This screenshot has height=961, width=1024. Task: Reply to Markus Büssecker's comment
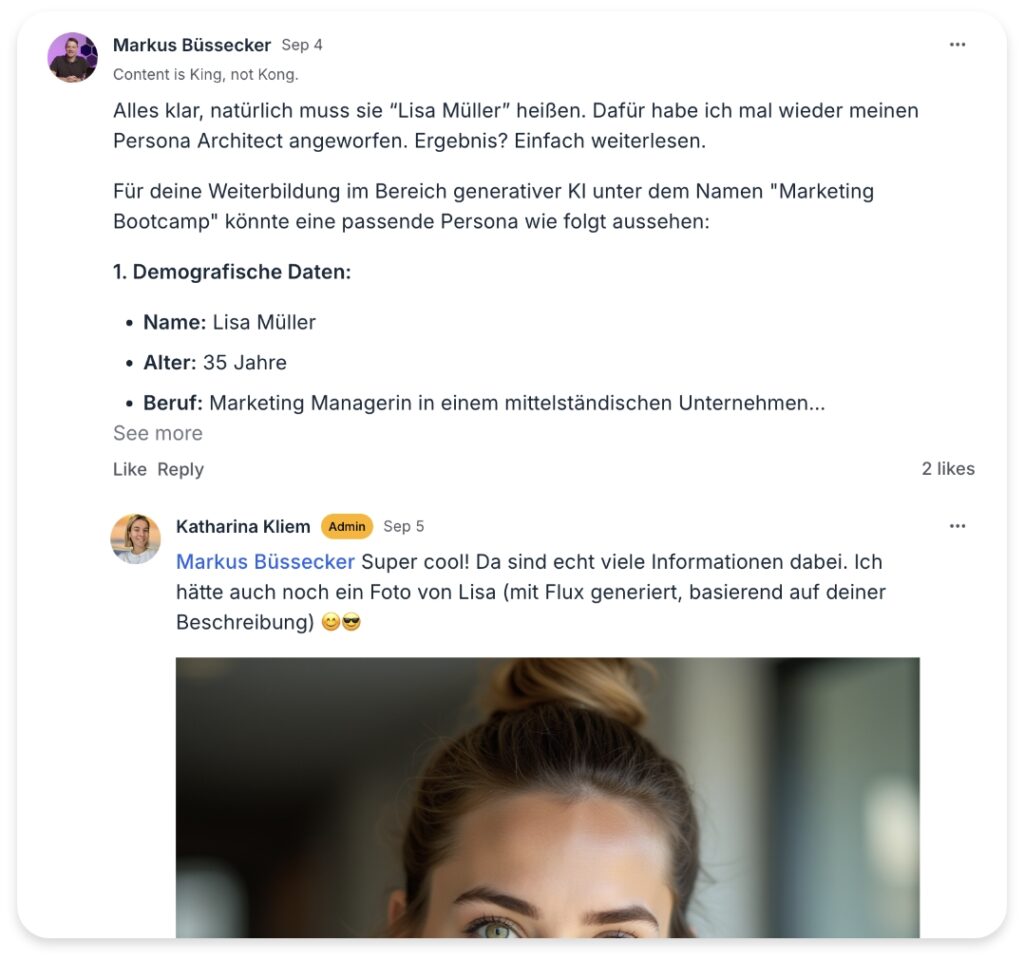[x=180, y=469]
